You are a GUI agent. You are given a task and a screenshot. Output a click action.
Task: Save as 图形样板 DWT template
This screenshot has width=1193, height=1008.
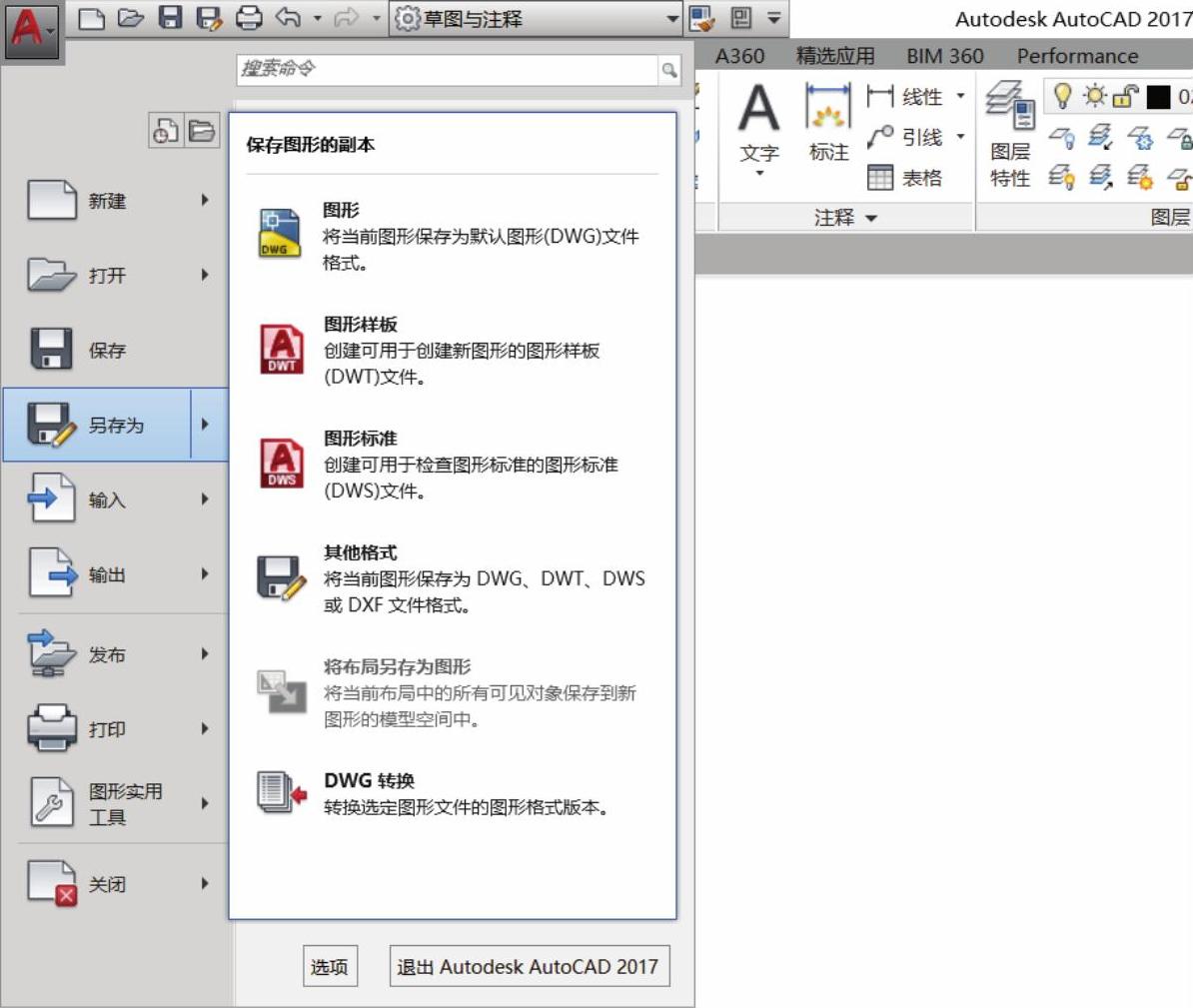click(x=452, y=350)
